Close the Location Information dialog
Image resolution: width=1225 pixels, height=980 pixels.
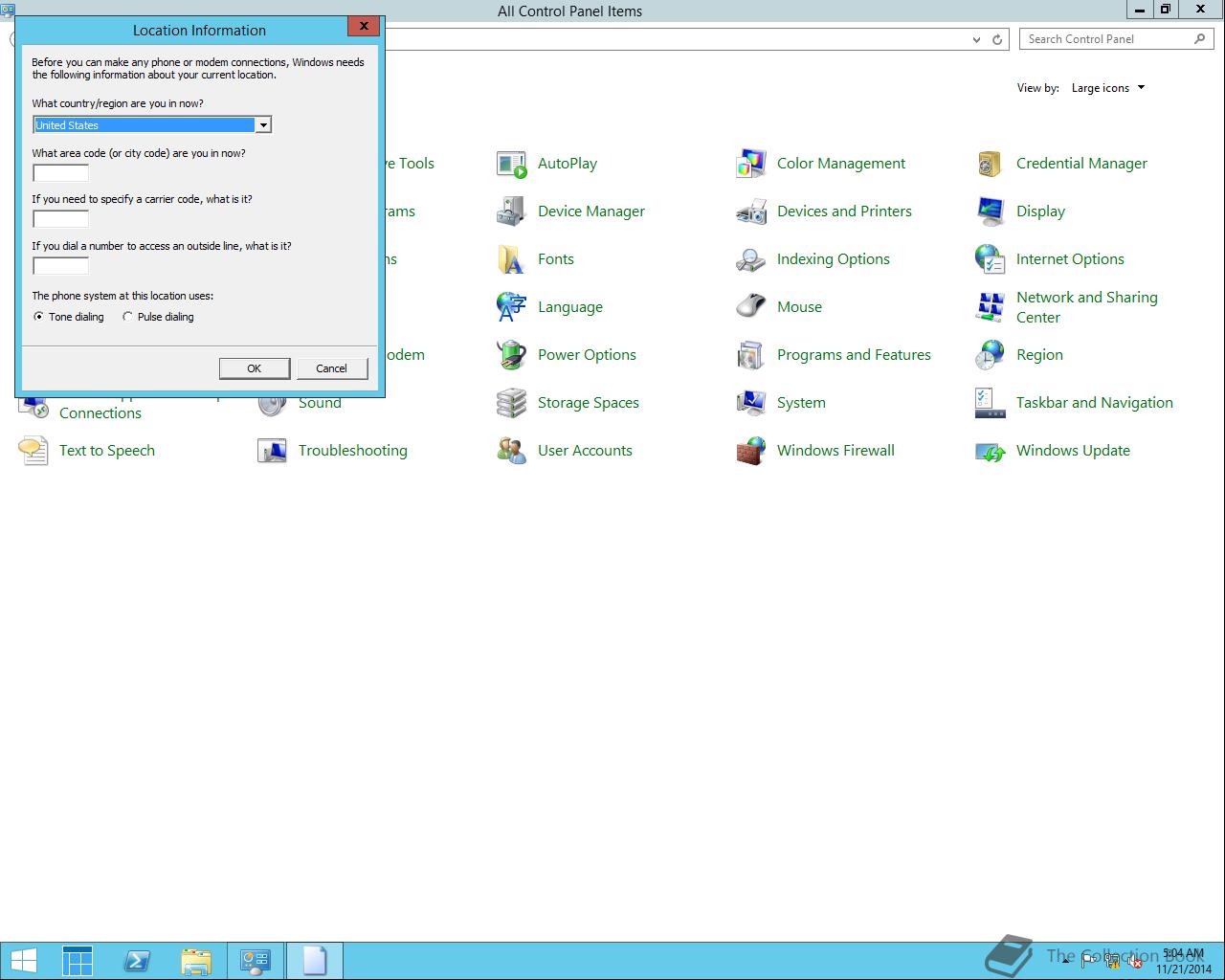pyautogui.click(x=364, y=27)
